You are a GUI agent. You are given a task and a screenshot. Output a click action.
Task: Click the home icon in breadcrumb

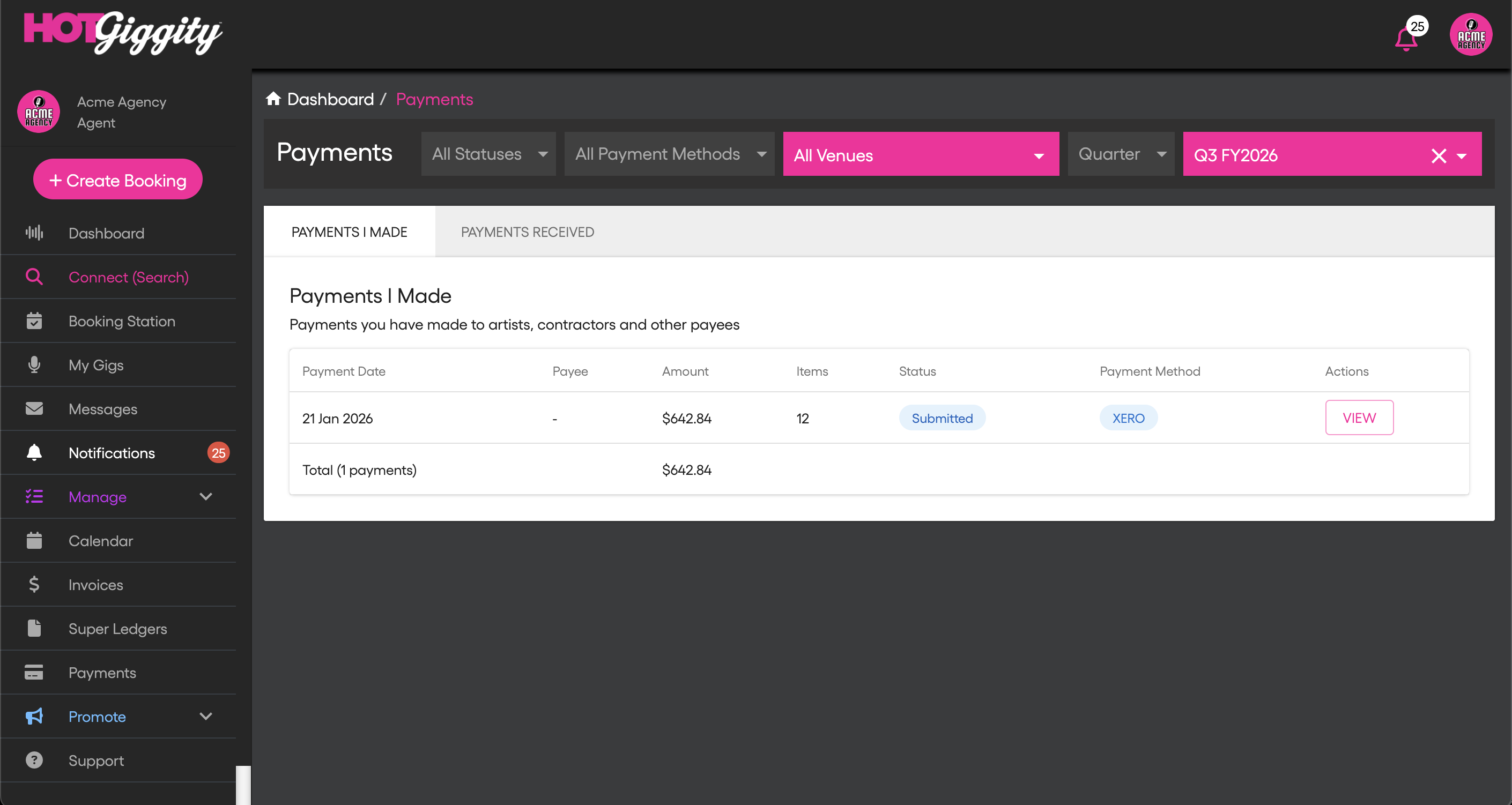(273, 99)
